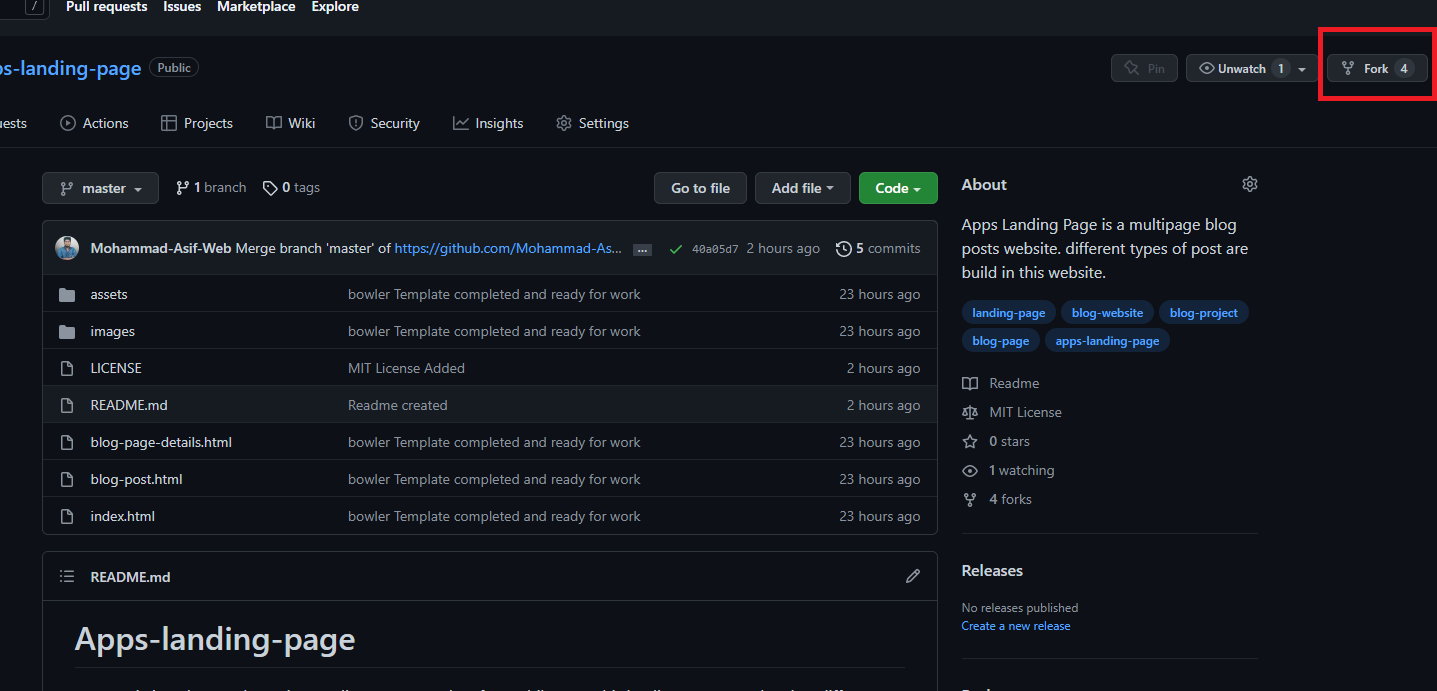This screenshot has width=1437, height=691.
Task: View the 5 commits history
Action: click(878, 248)
